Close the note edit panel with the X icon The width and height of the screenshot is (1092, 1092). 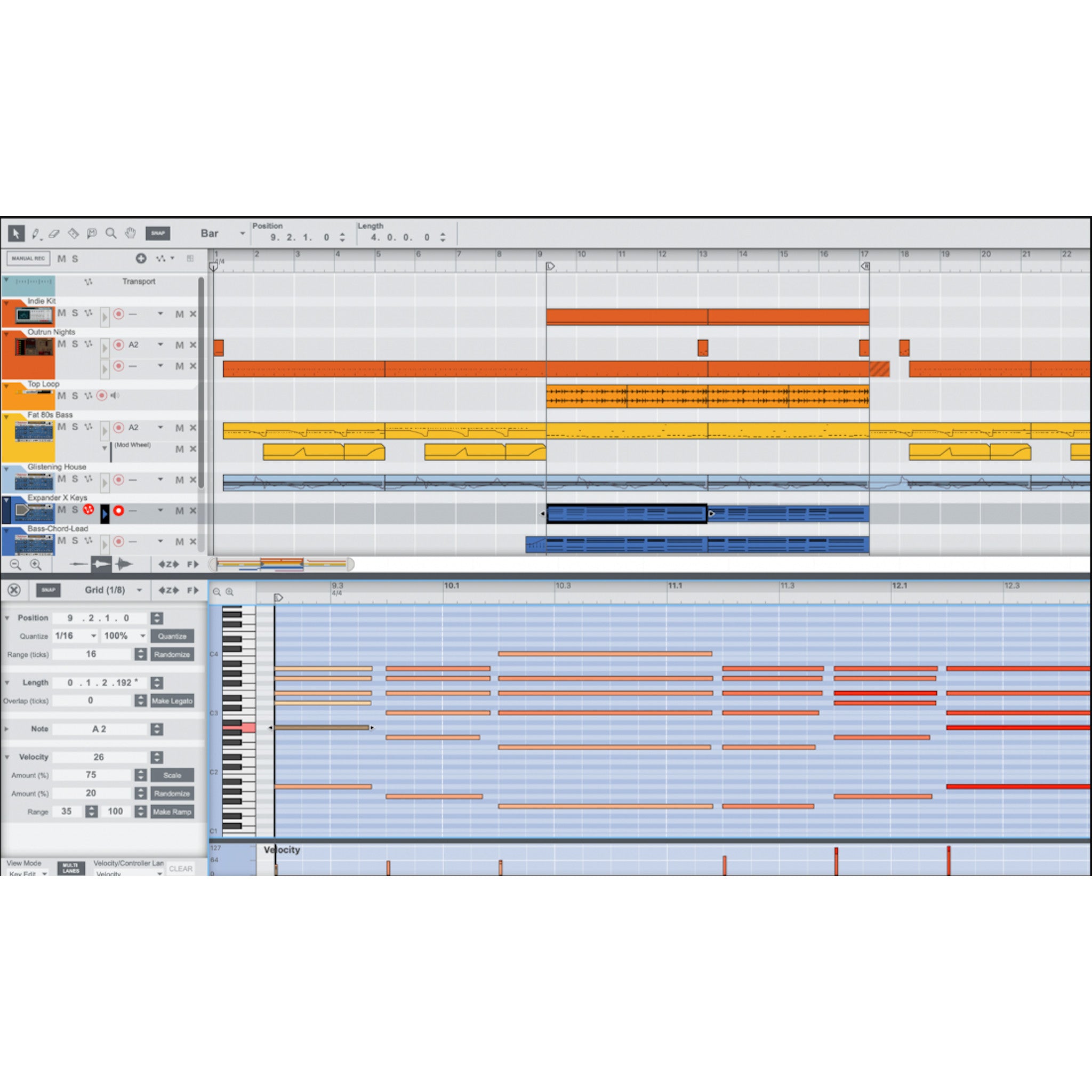(x=14, y=590)
